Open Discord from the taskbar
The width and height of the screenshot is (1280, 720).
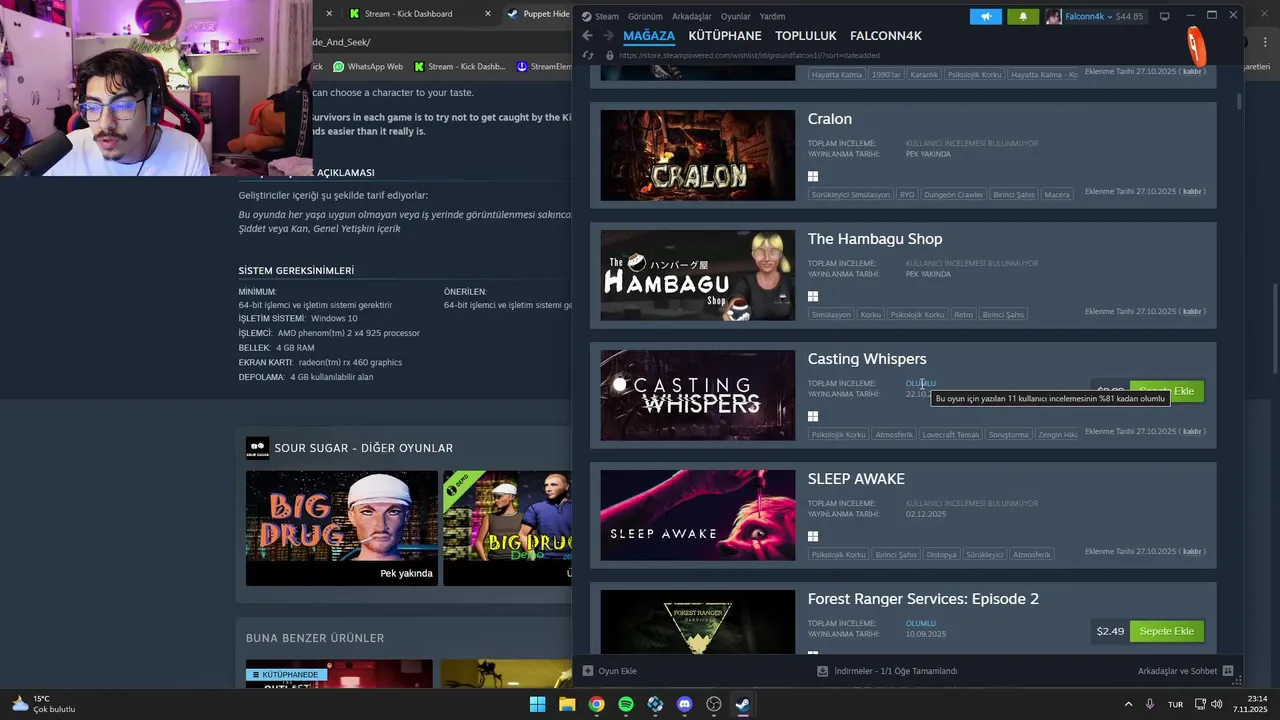tap(684, 704)
